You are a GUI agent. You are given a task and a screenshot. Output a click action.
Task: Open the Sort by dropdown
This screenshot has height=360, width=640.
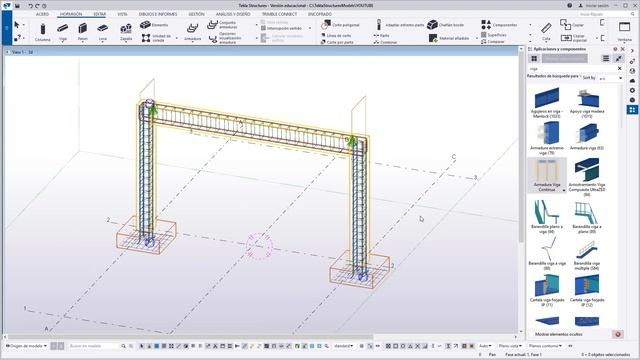click(611, 78)
